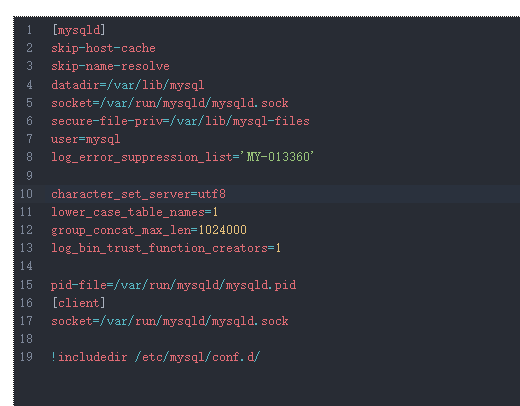Click the 1024000 value on line 12

pos(222,230)
